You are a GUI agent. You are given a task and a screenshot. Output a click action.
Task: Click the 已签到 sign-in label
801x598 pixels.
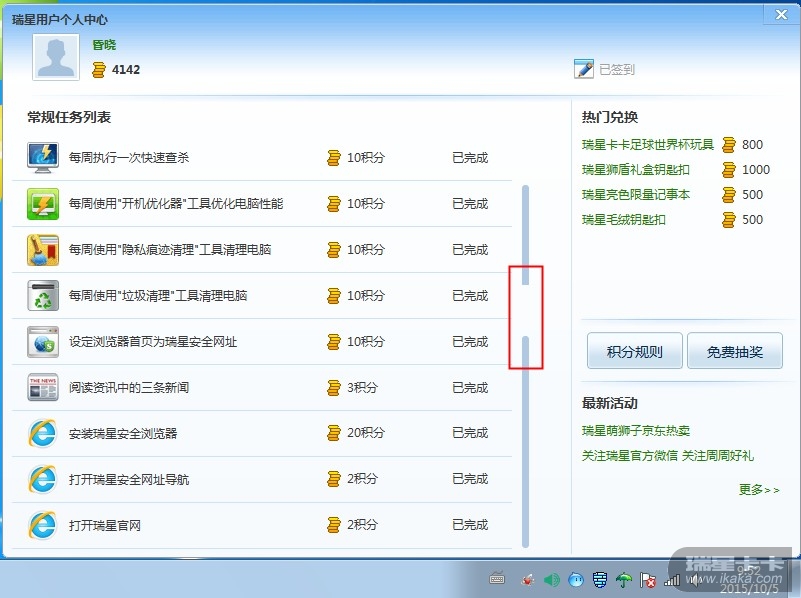tap(617, 69)
